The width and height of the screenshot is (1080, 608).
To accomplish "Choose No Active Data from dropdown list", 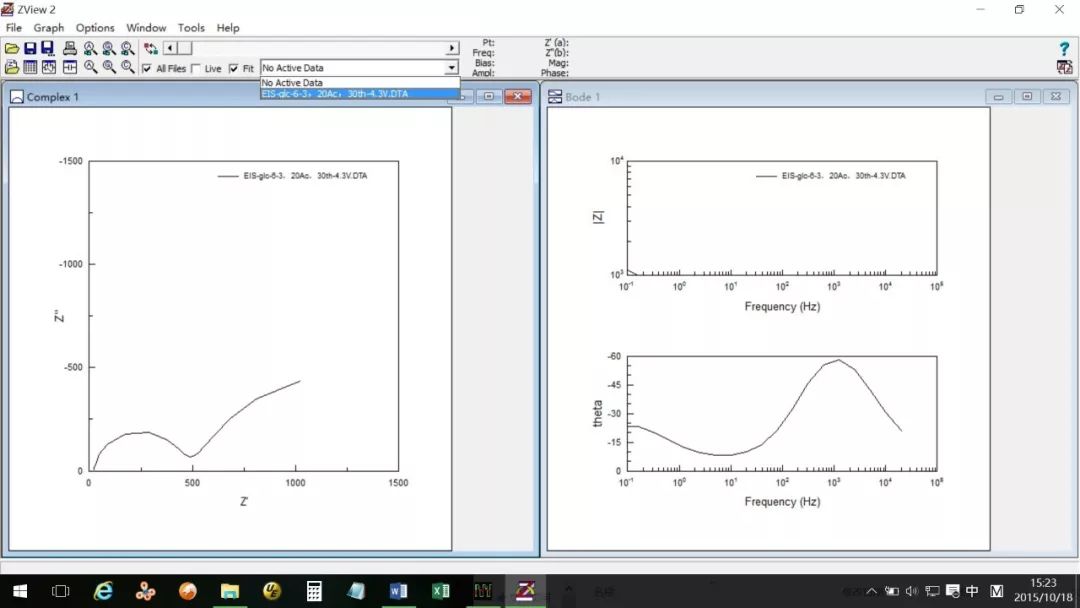I will [360, 83].
